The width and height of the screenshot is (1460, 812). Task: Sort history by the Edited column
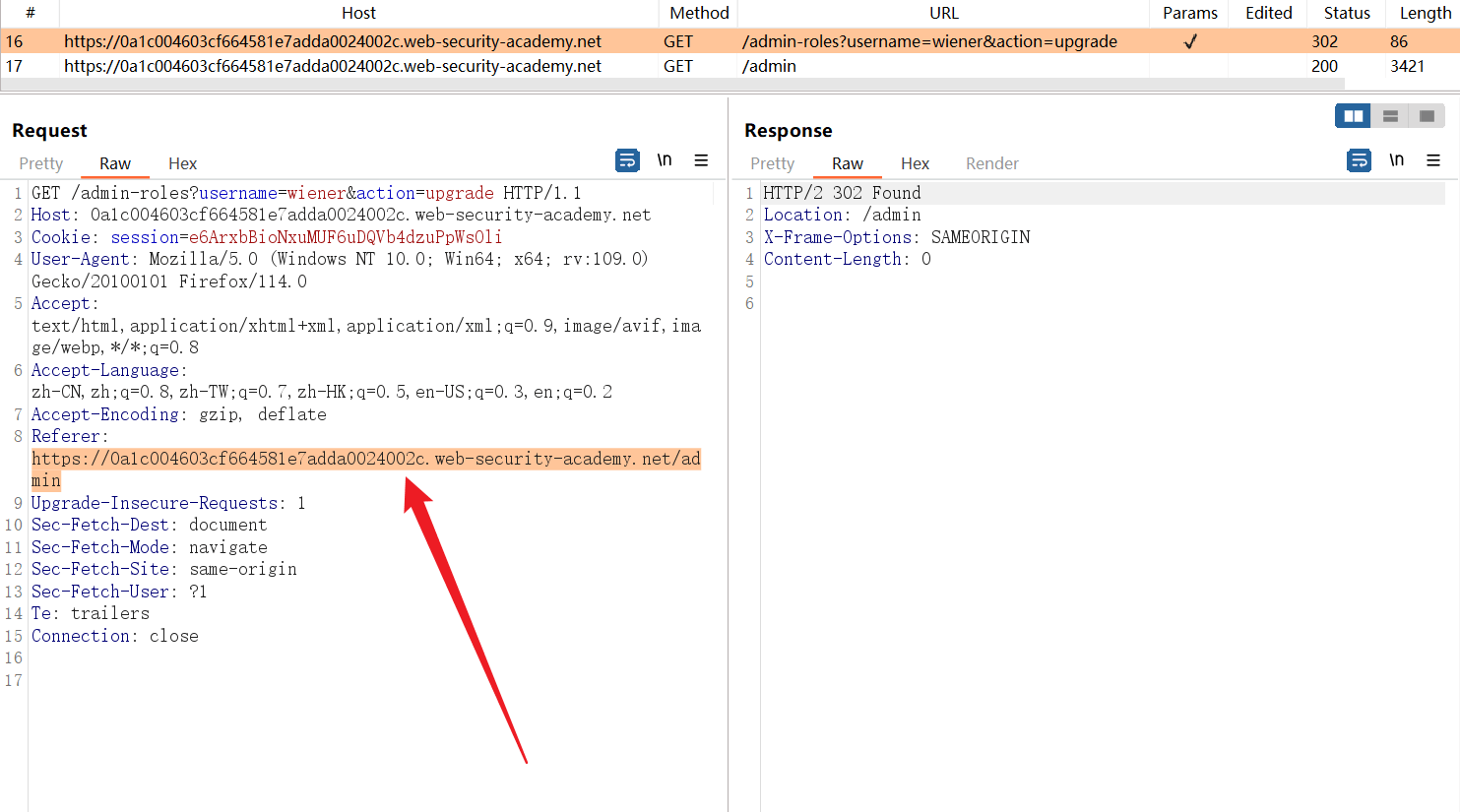1269,13
